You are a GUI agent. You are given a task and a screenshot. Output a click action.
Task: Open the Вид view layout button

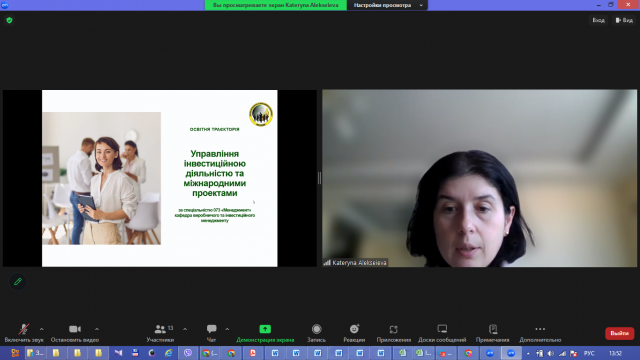(x=624, y=20)
